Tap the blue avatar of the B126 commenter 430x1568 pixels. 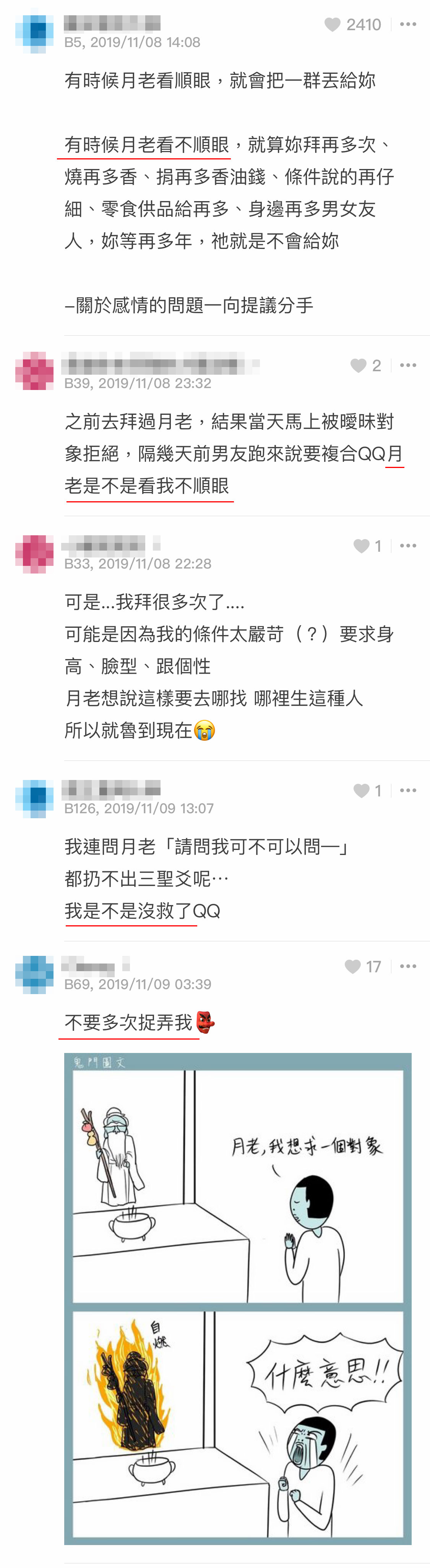pos(34,799)
